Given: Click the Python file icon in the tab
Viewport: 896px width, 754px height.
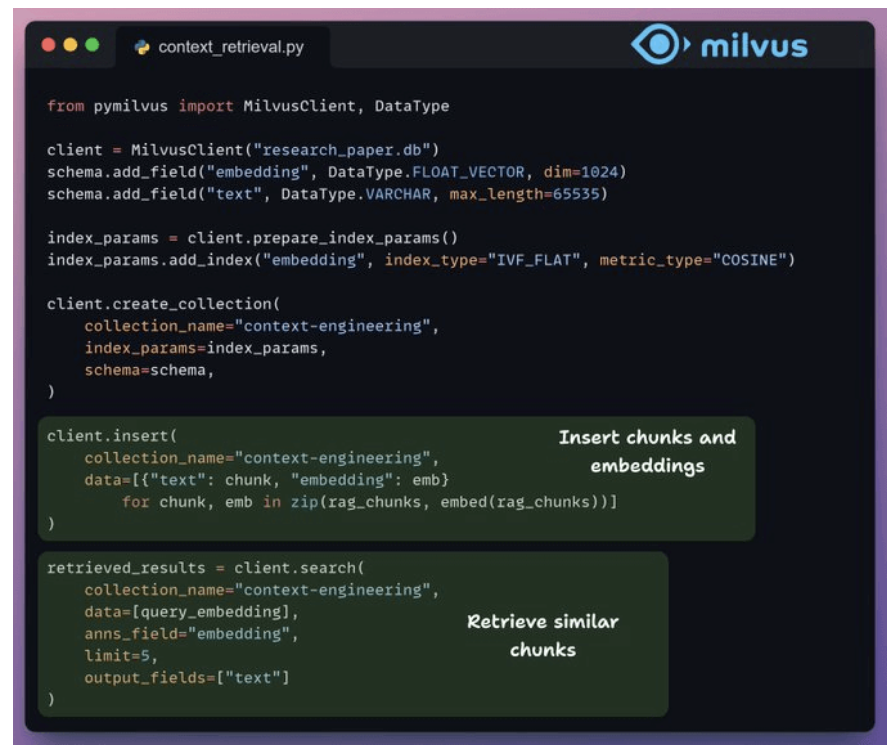Looking at the screenshot, I should 142,47.
